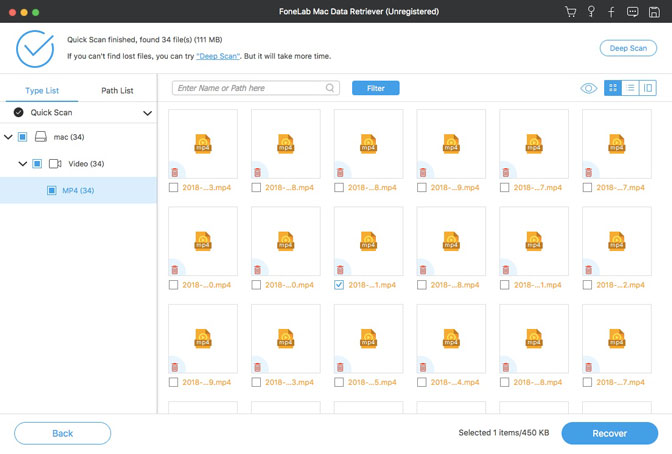Expand the Quick Scan dropdown chevron

pyautogui.click(x=147, y=113)
